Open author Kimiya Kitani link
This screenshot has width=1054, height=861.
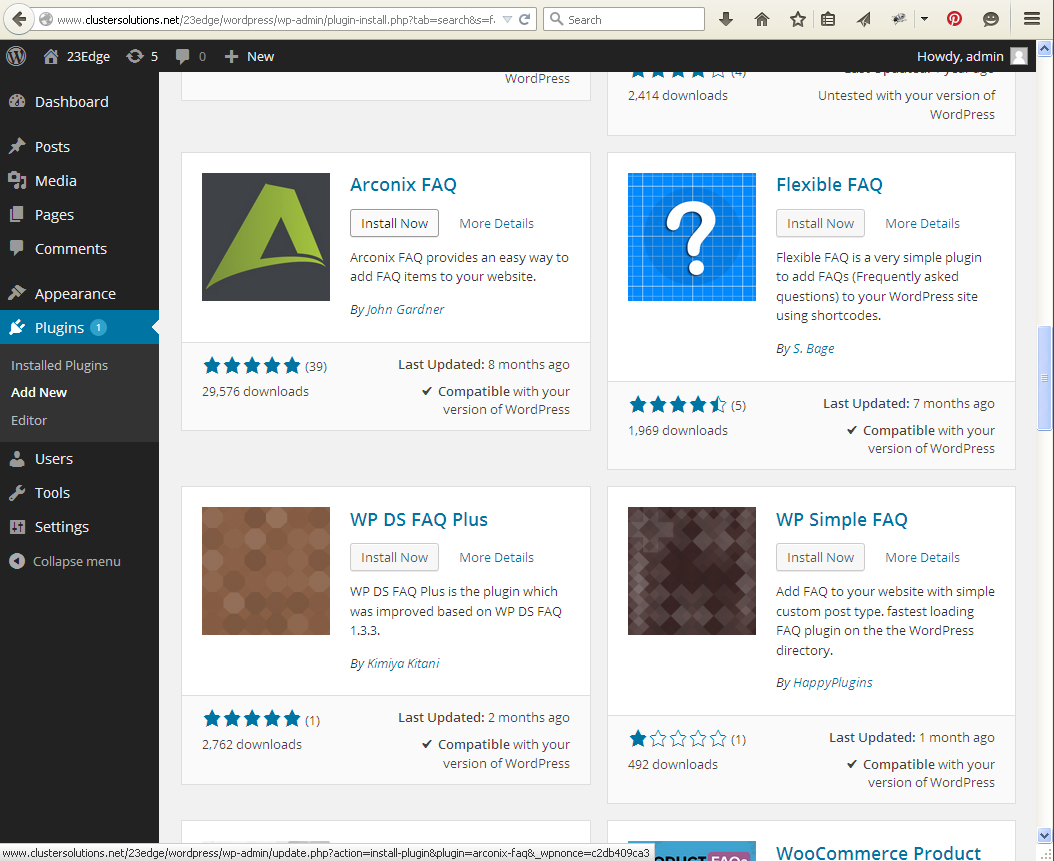[403, 663]
